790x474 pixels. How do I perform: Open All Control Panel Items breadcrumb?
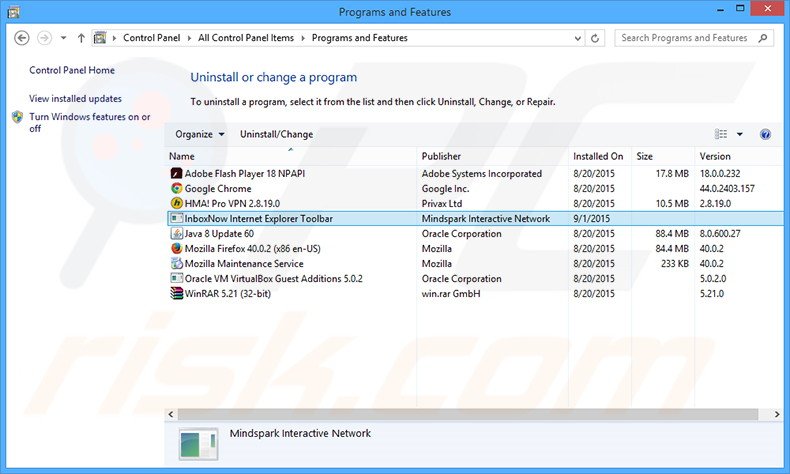coord(246,38)
